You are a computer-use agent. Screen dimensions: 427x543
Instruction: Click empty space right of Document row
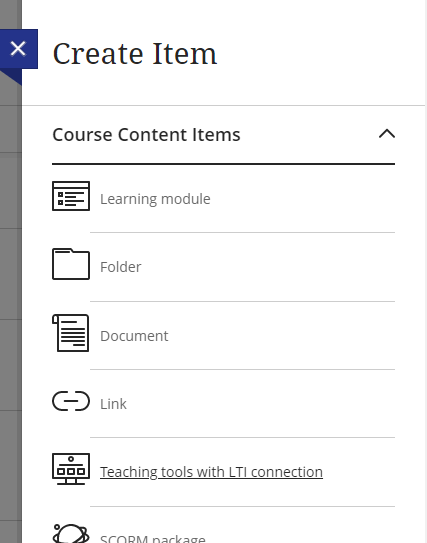coord(282,336)
